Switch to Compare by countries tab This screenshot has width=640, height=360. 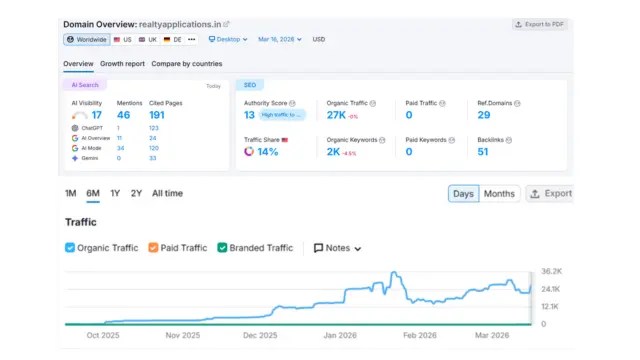tap(187, 64)
